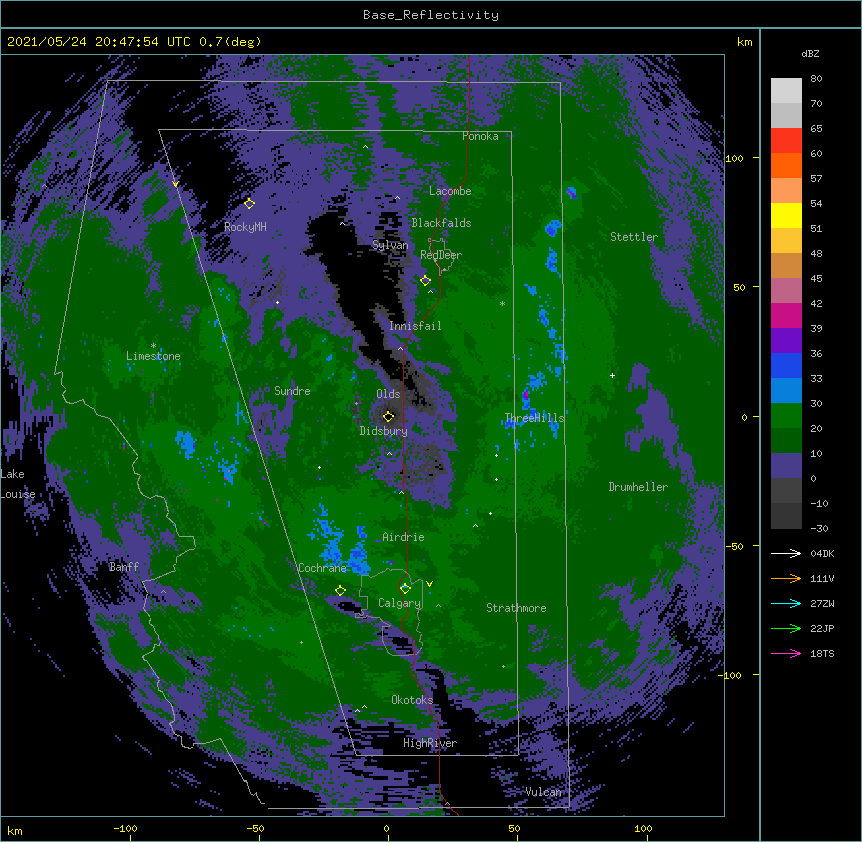Click the yellow V marker northwest of RockyMH

pyautogui.click(x=175, y=184)
